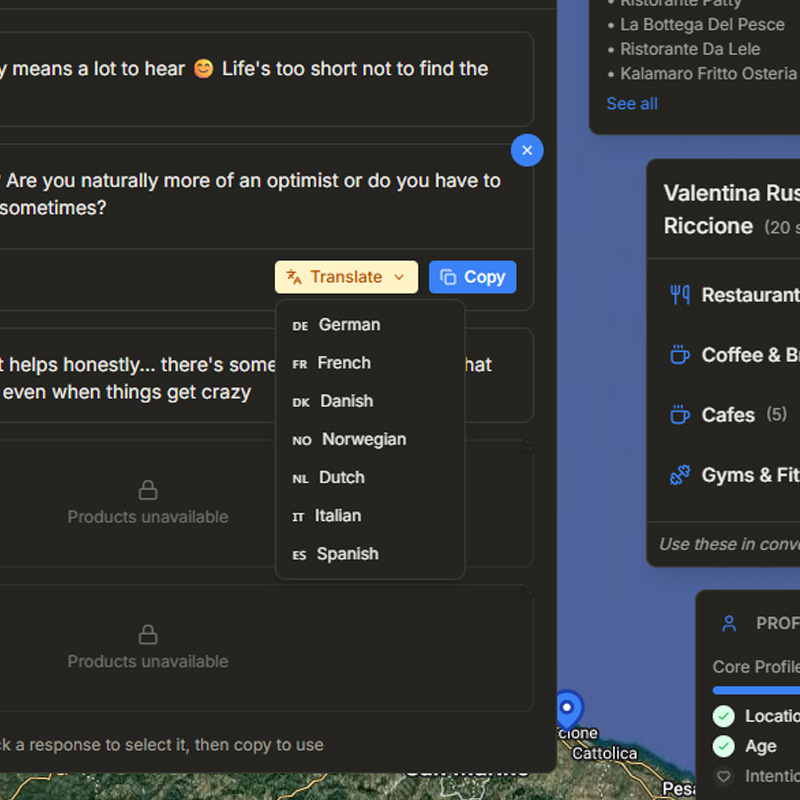Click the Profile person icon
Viewport: 800px width, 800px height.
[729, 623]
